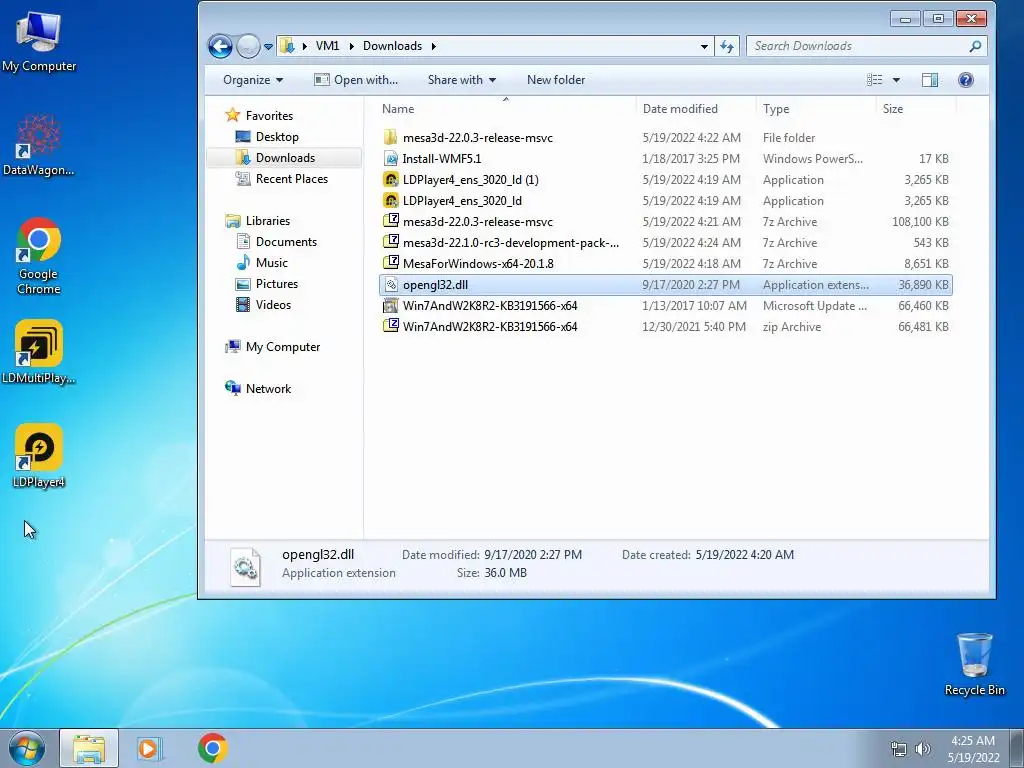Select the LDPlayer4_ens_3020_ld application without (1)

click(665, 200)
